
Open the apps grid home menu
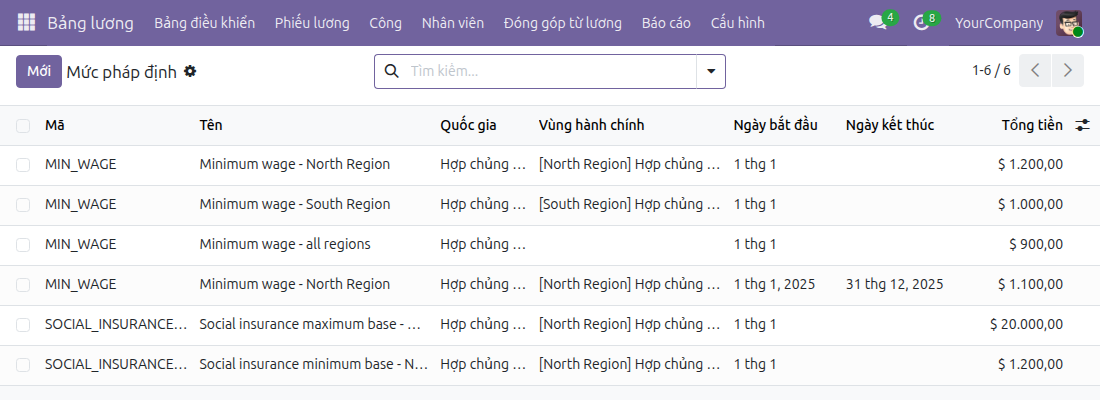coord(26,22)
